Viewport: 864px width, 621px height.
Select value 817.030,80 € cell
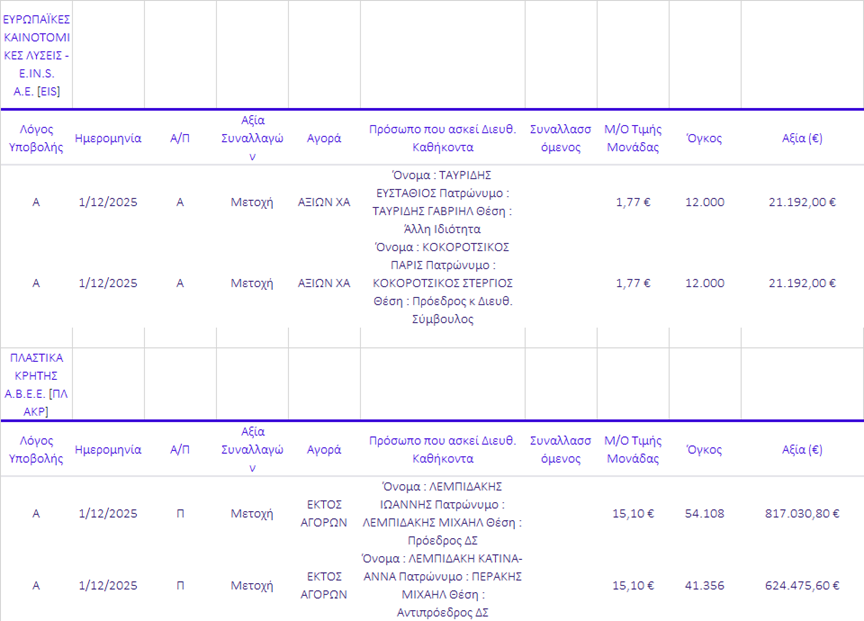click(x=802, y=514)
